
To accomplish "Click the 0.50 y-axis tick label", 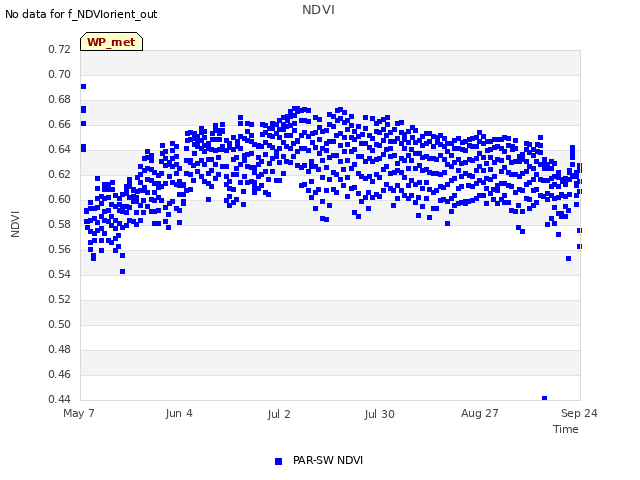I will point(60,324).
